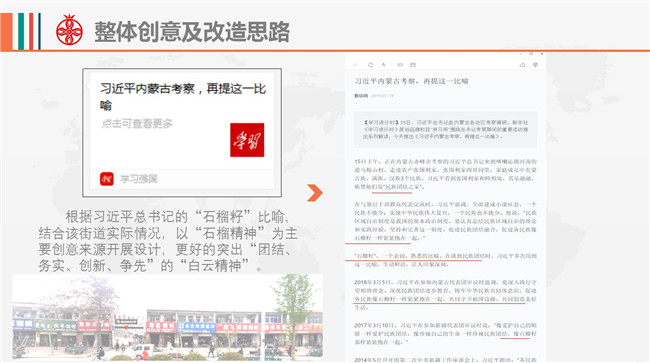Click the slide paragraph starting 根据习近平总书记的

coord(168,241)
